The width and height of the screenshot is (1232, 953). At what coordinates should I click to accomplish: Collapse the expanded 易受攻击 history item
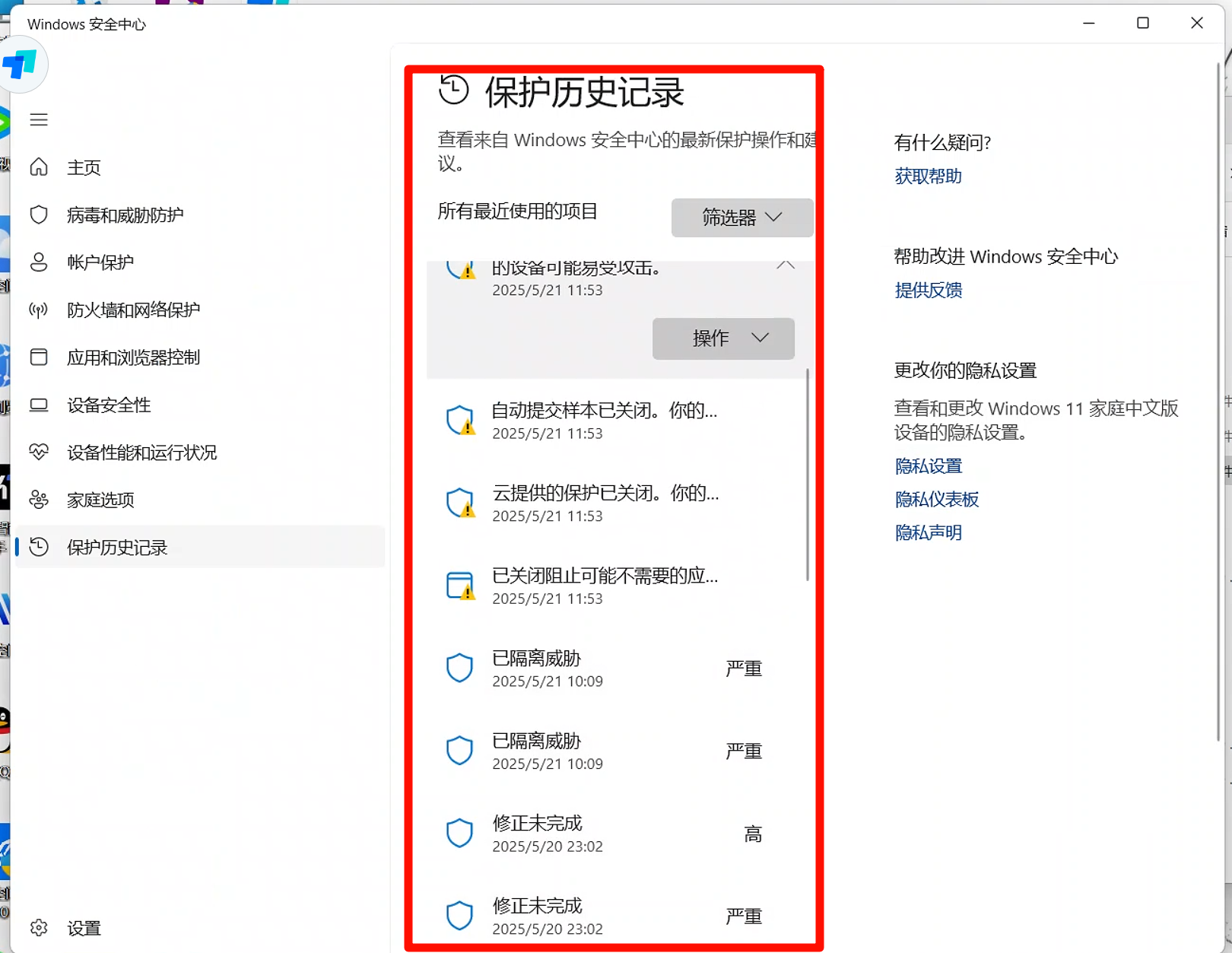point(786,265)
